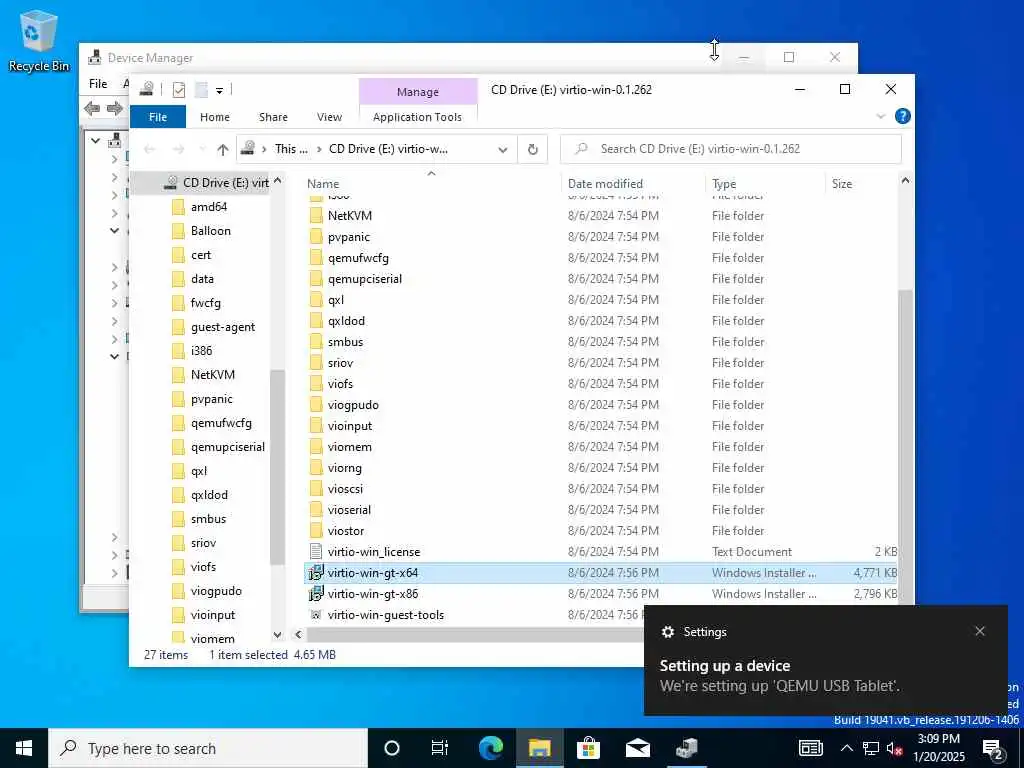Navigate back with the back arrow

click(150, 150)
